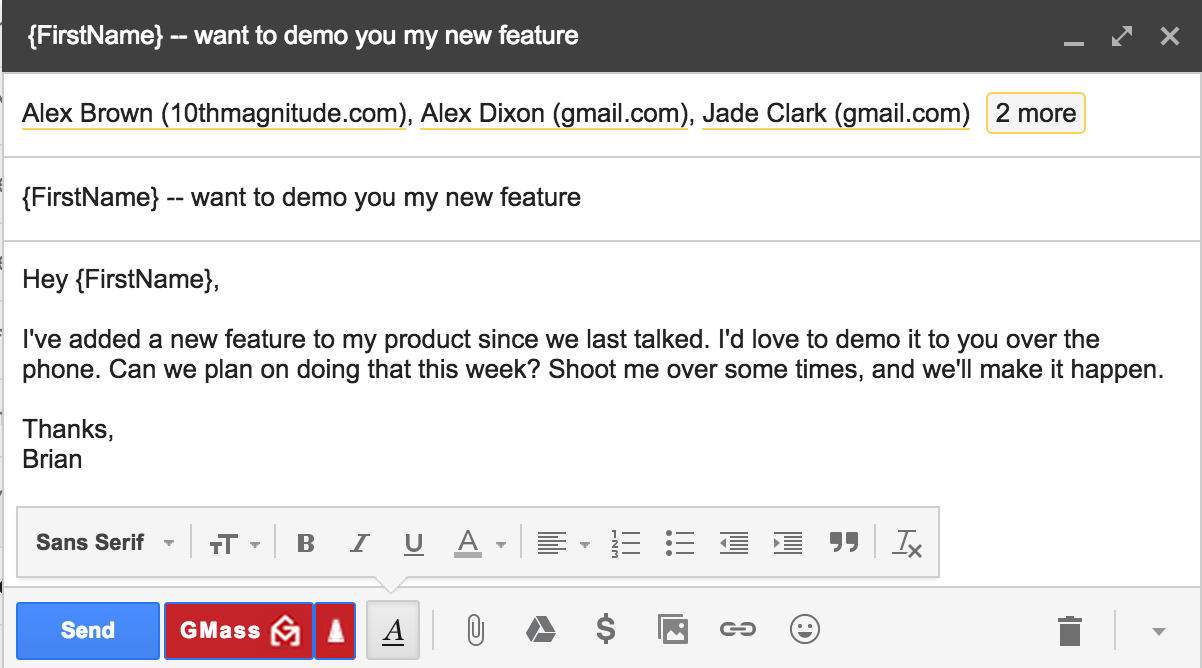Insert files using the Google Drive icon
This screenshot has height=668, width=1202.
pyautogui.click(x=541, y=629)
